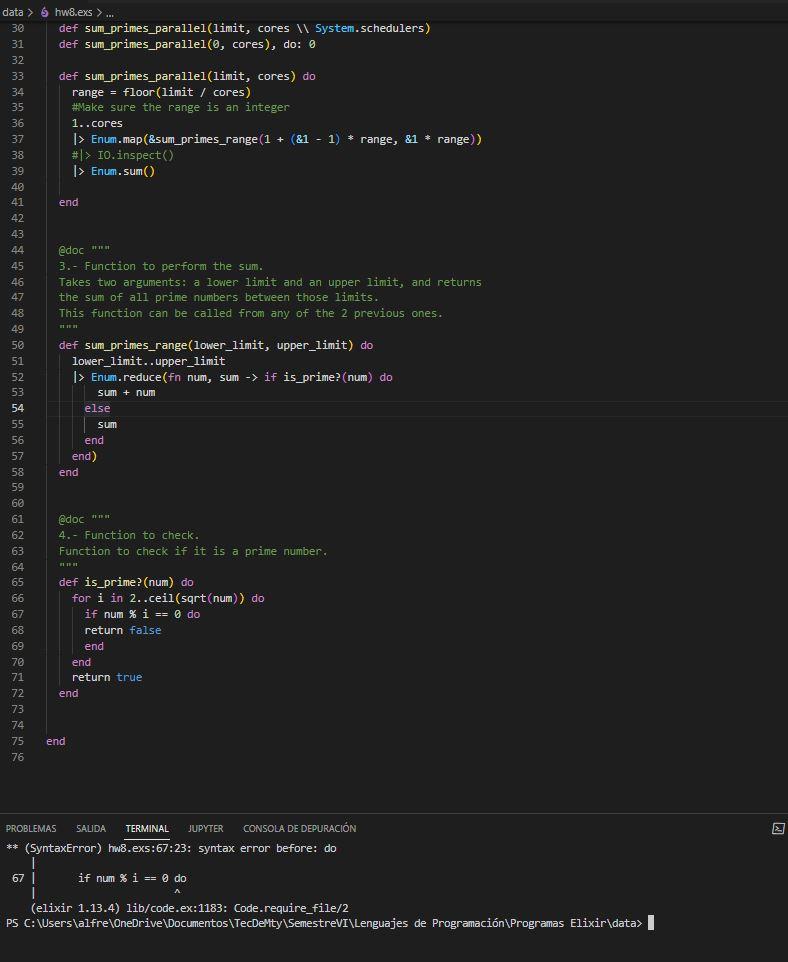Click 'def sum_primes_range' definition line
Screen dimensions: 788x962
click(x=216, y=345)
